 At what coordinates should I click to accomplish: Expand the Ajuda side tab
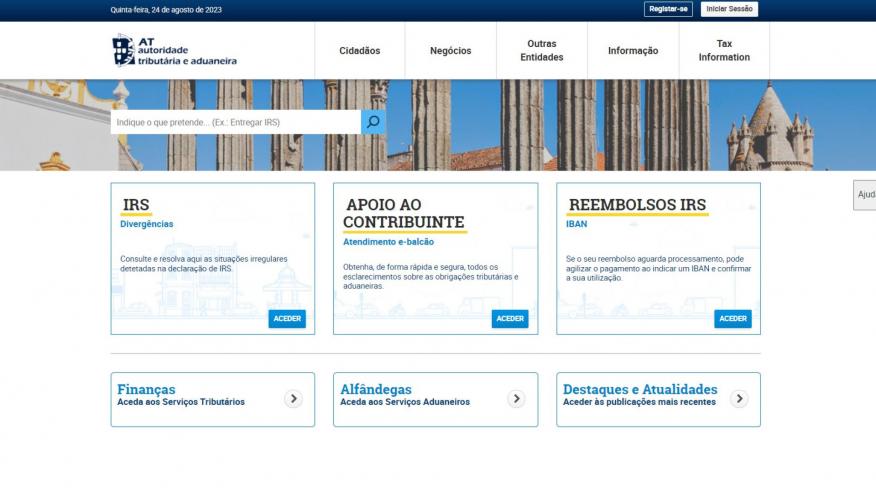pyautogui.click(x=865, y=195)
